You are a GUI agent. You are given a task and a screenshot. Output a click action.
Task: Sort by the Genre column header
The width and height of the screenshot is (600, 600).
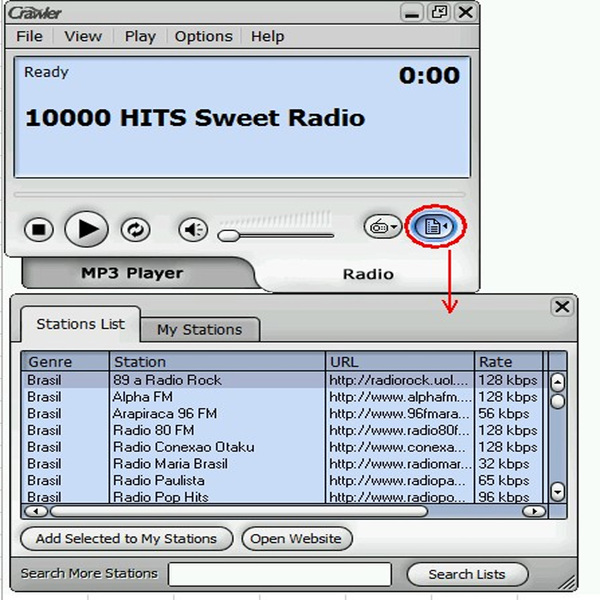pos(65,362)
